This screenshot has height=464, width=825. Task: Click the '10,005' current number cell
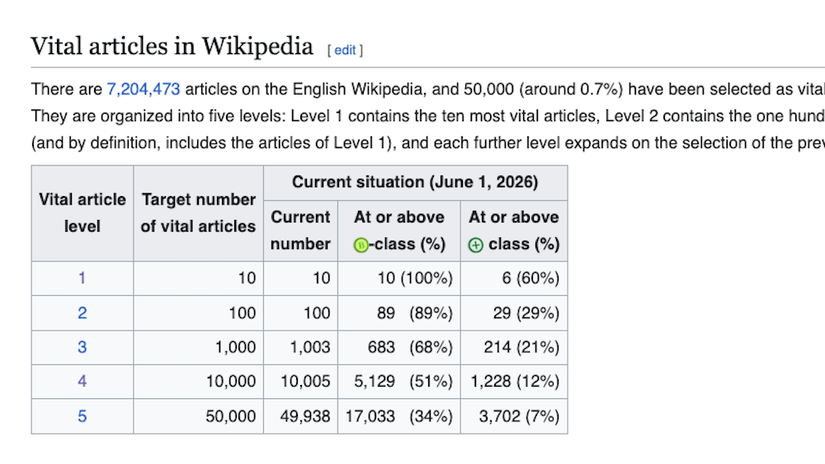[x=300, y=381]
